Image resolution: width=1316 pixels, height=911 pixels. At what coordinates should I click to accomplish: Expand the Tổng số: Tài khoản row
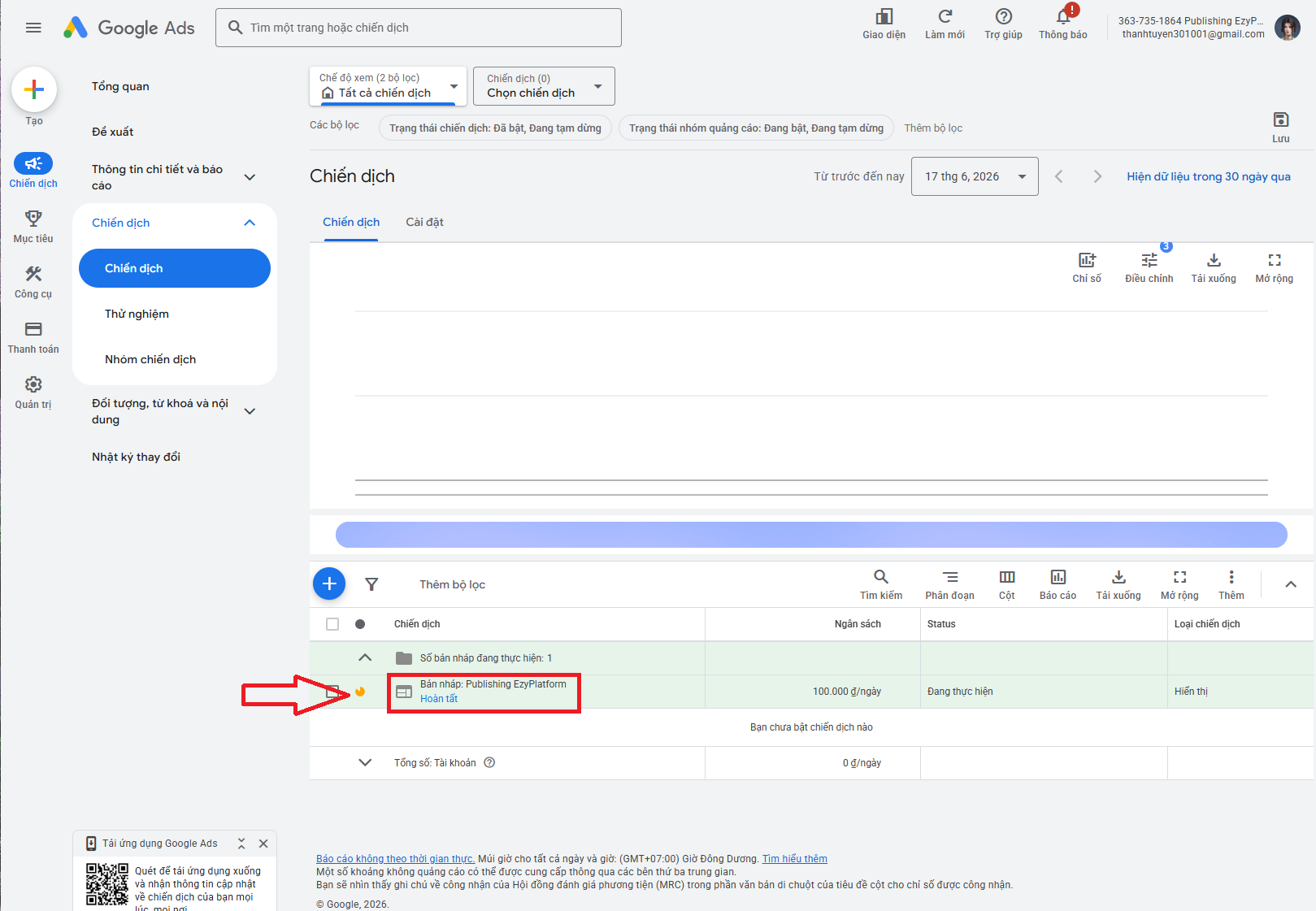(x=365, y=762)
